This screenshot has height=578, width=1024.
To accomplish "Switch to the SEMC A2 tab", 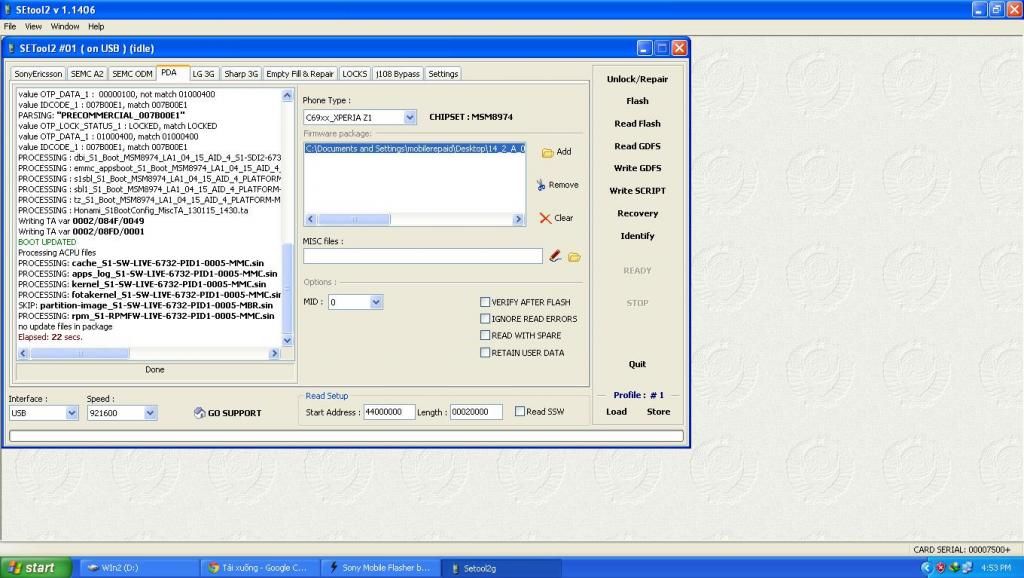I will tap(87, 74).
